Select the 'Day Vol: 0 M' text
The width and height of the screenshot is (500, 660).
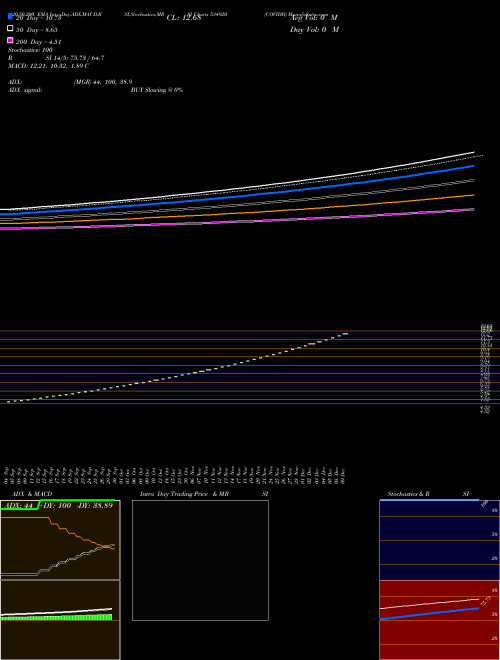(314, 30)
